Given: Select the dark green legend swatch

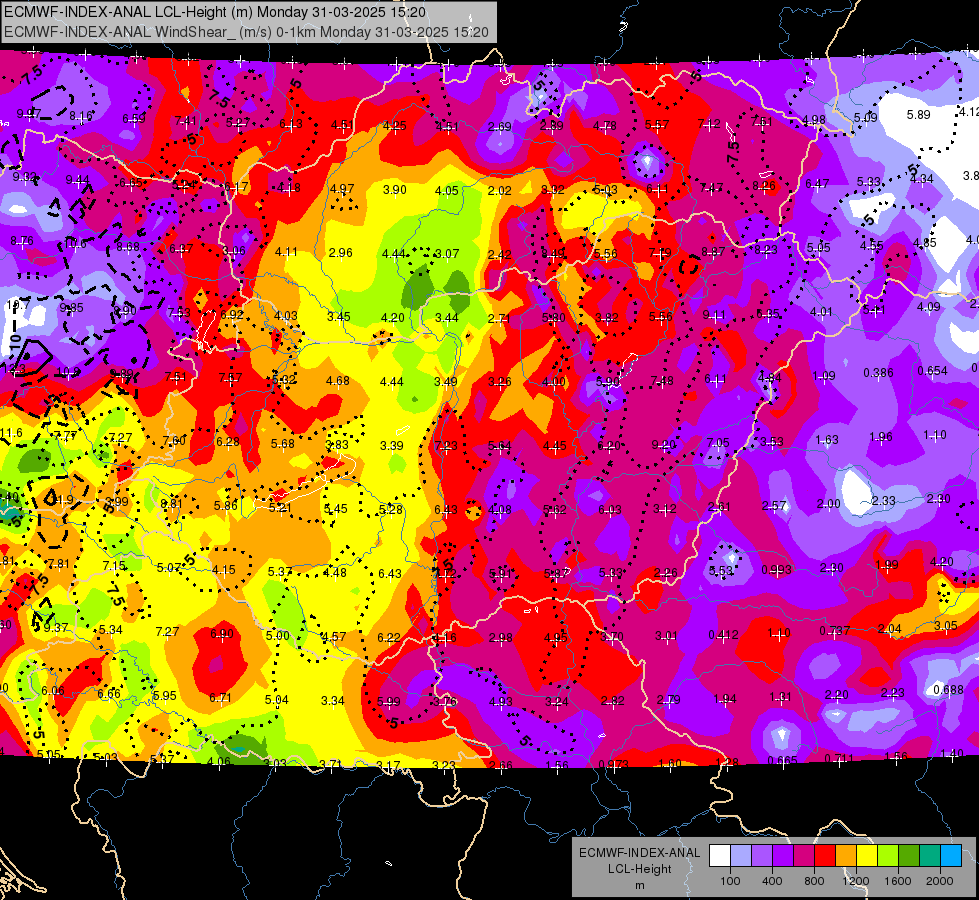Looking at the screenshot, I should click(x=908, y=856).
